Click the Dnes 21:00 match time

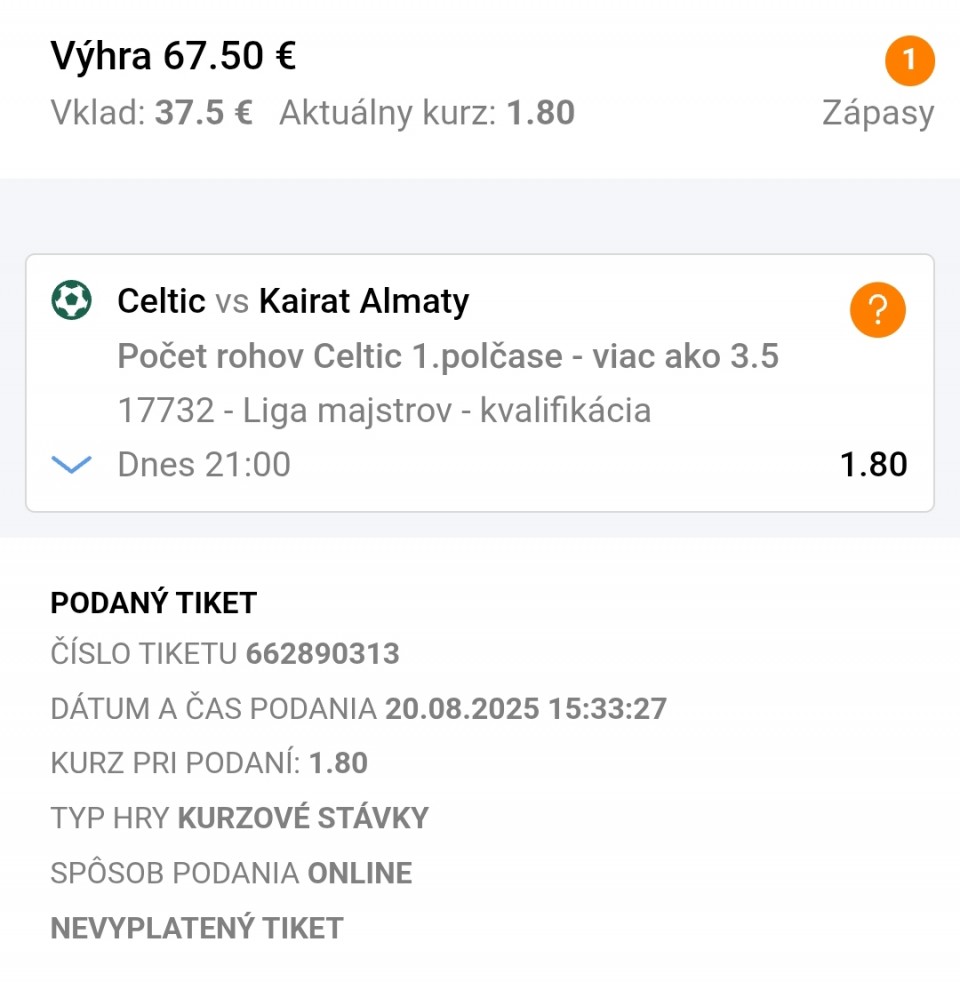point(204,465)
